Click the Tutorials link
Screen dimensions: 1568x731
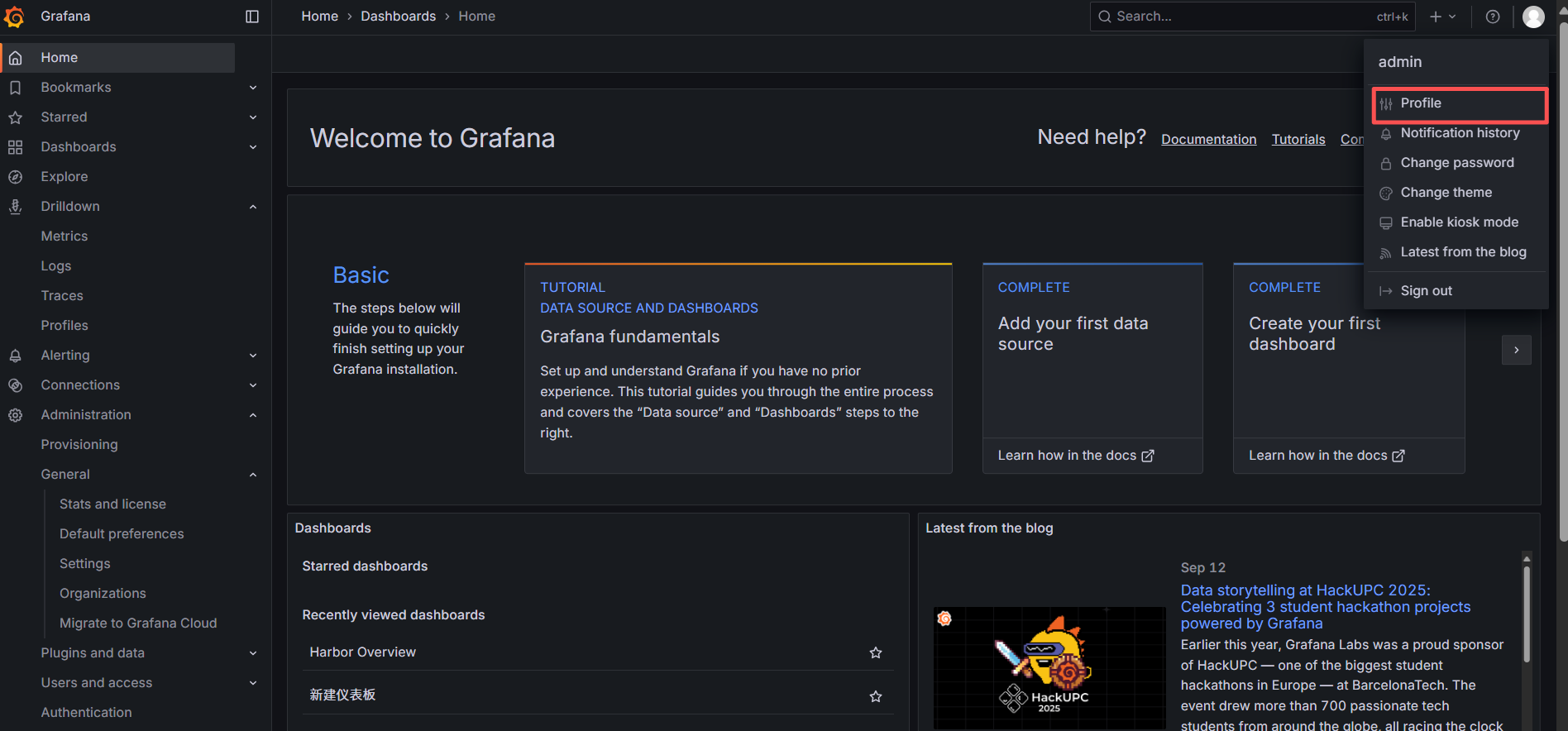click(x=1298, y=140)
